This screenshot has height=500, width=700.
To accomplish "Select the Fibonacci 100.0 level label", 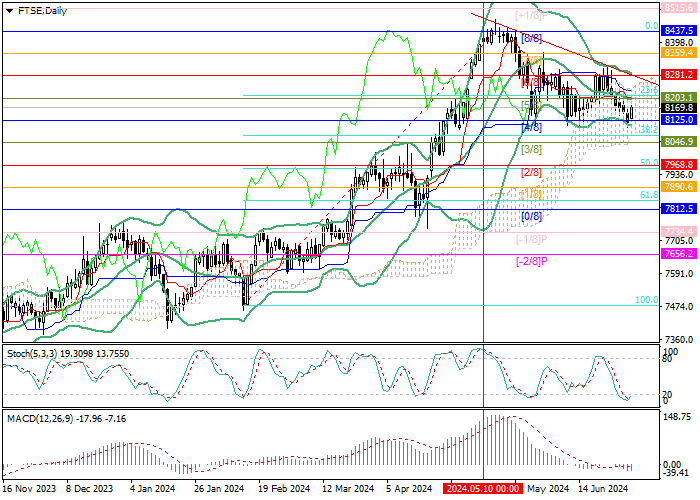I will 646,300.
